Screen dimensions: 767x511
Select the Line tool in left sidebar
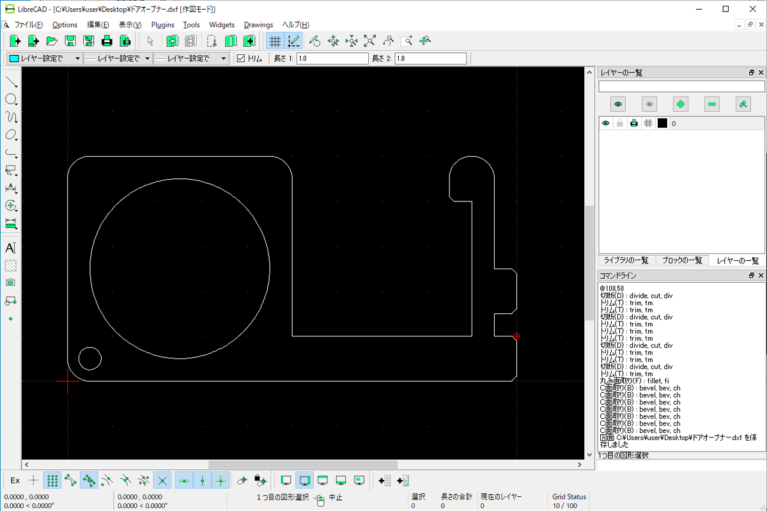11,82
